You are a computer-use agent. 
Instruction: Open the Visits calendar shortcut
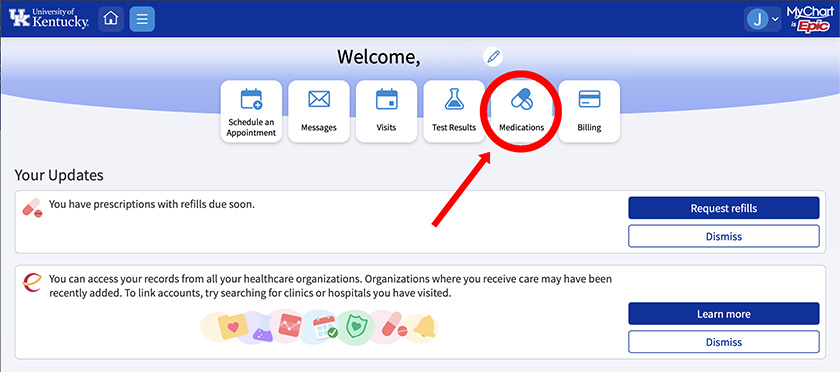386,111
